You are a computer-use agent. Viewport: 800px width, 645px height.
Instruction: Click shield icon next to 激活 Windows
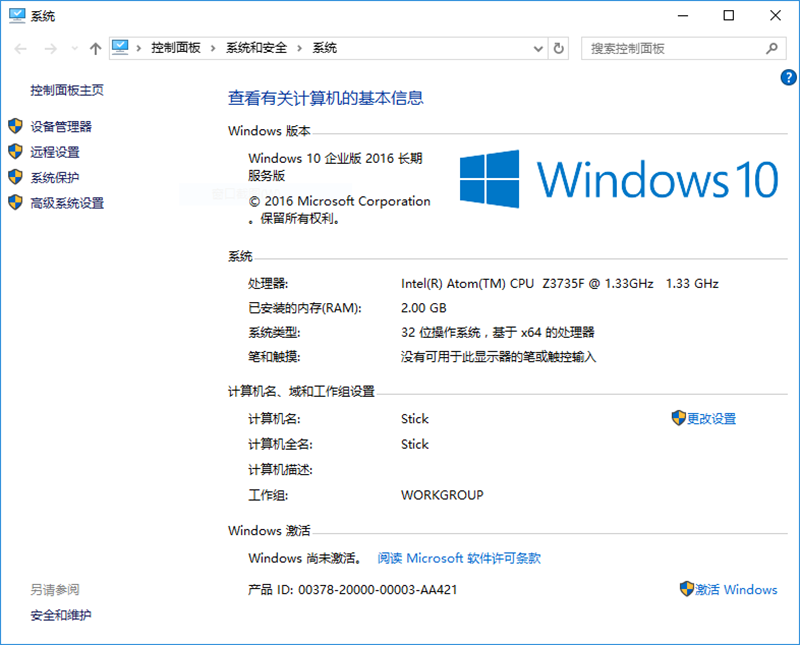(x=687, y=589)
